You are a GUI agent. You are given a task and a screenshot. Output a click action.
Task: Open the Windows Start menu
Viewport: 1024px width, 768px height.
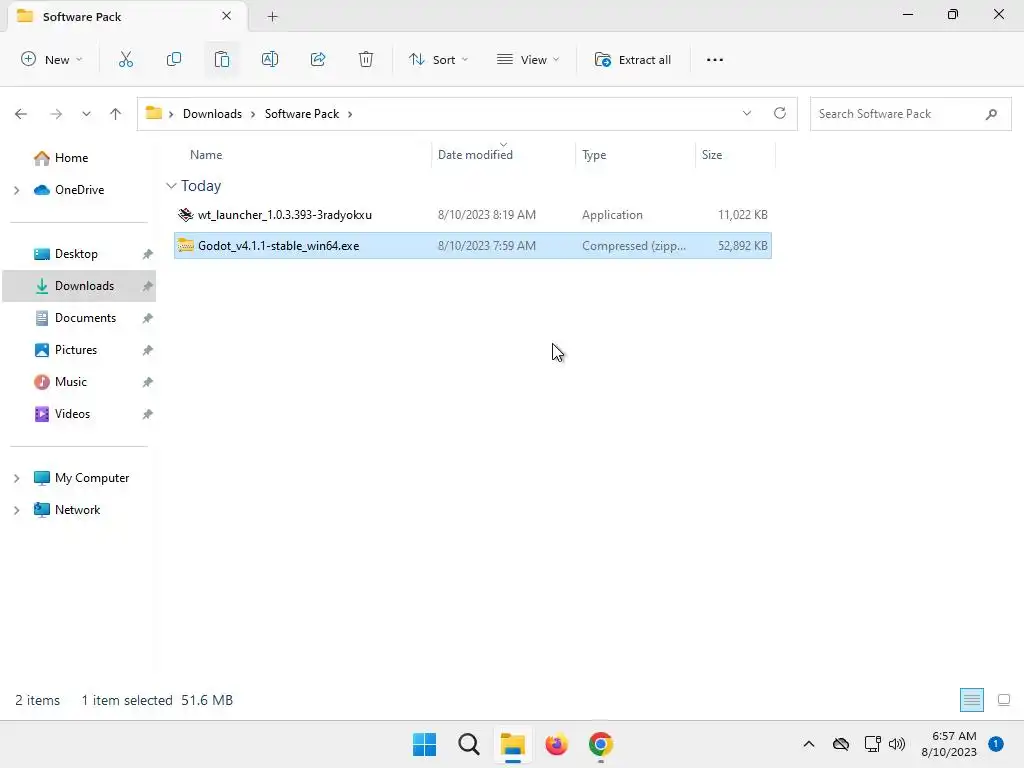424,744
